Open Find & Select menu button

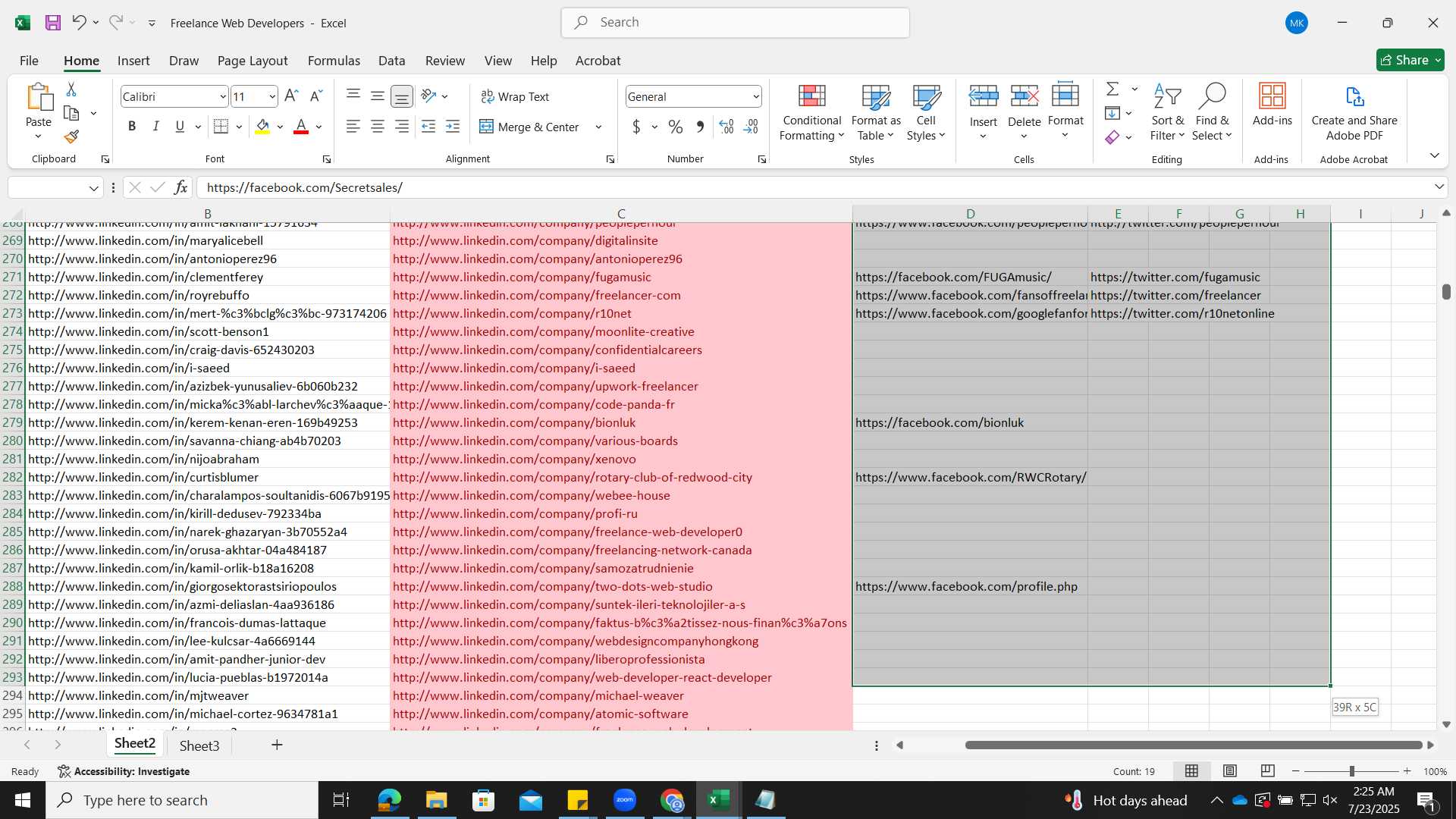tap(1212, 112)
